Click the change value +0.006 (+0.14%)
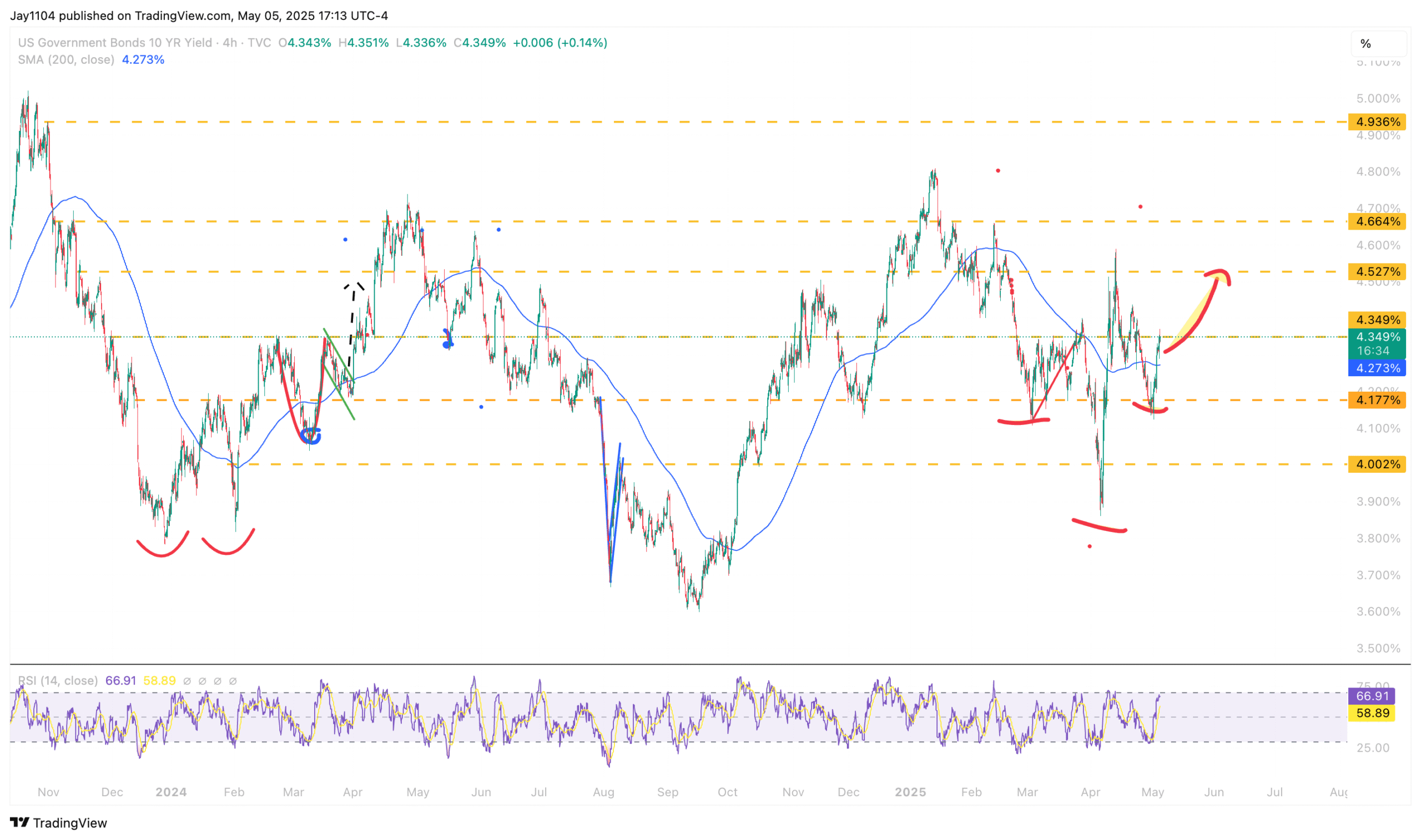Image resolution: width=1421 pixels, height=840 pixels. (x=560, y=43)
